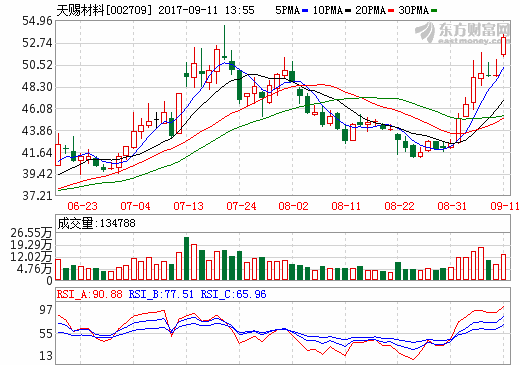Viewport: 520px width, 365px height.
Task: Click the RSI axis value 97
Action: pyautogui.click(x=46, y=310)
